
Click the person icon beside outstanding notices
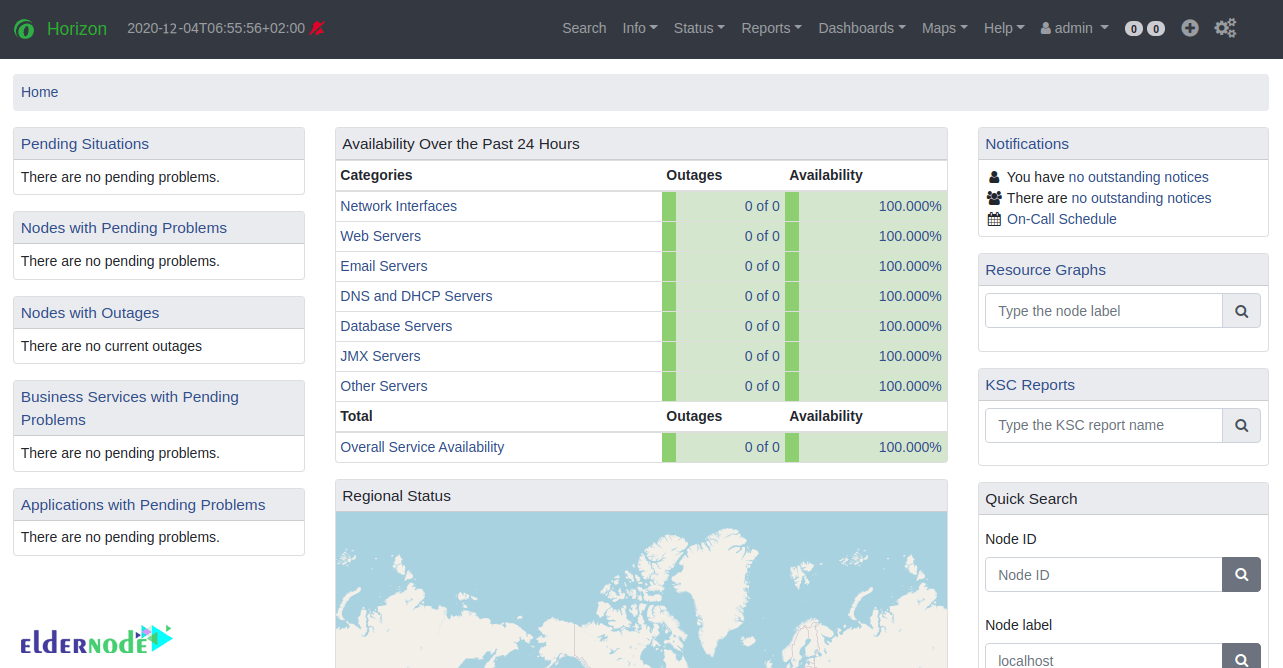click(993, 176)
